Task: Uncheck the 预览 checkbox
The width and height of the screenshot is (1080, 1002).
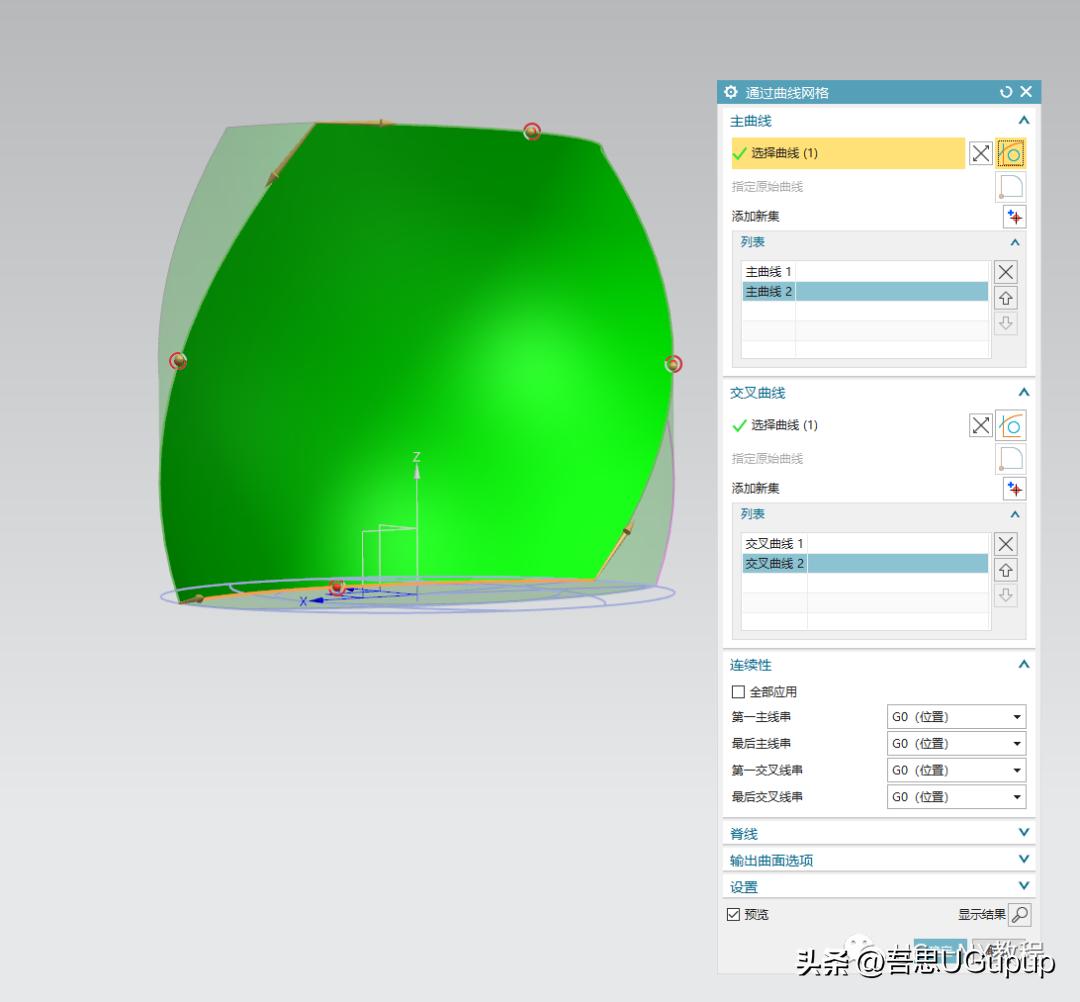Action: [734, 915]
